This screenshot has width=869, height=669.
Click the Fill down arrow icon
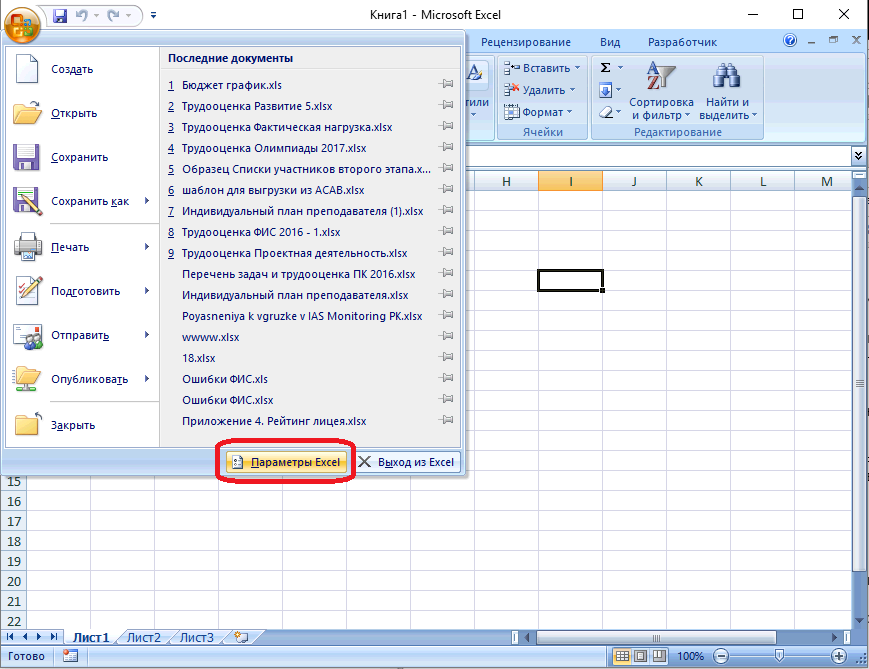click(x=606, y=90)
